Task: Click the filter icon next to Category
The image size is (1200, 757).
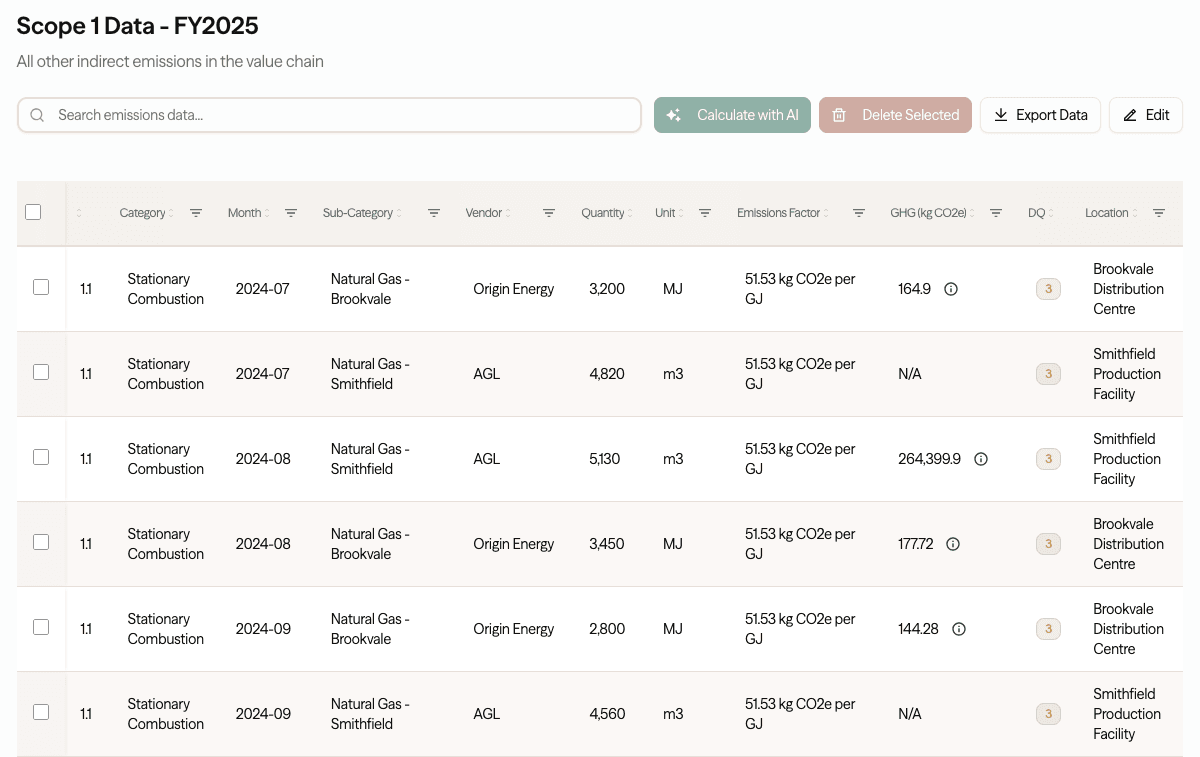Action: pyautogui.click(x=196, y=213)
